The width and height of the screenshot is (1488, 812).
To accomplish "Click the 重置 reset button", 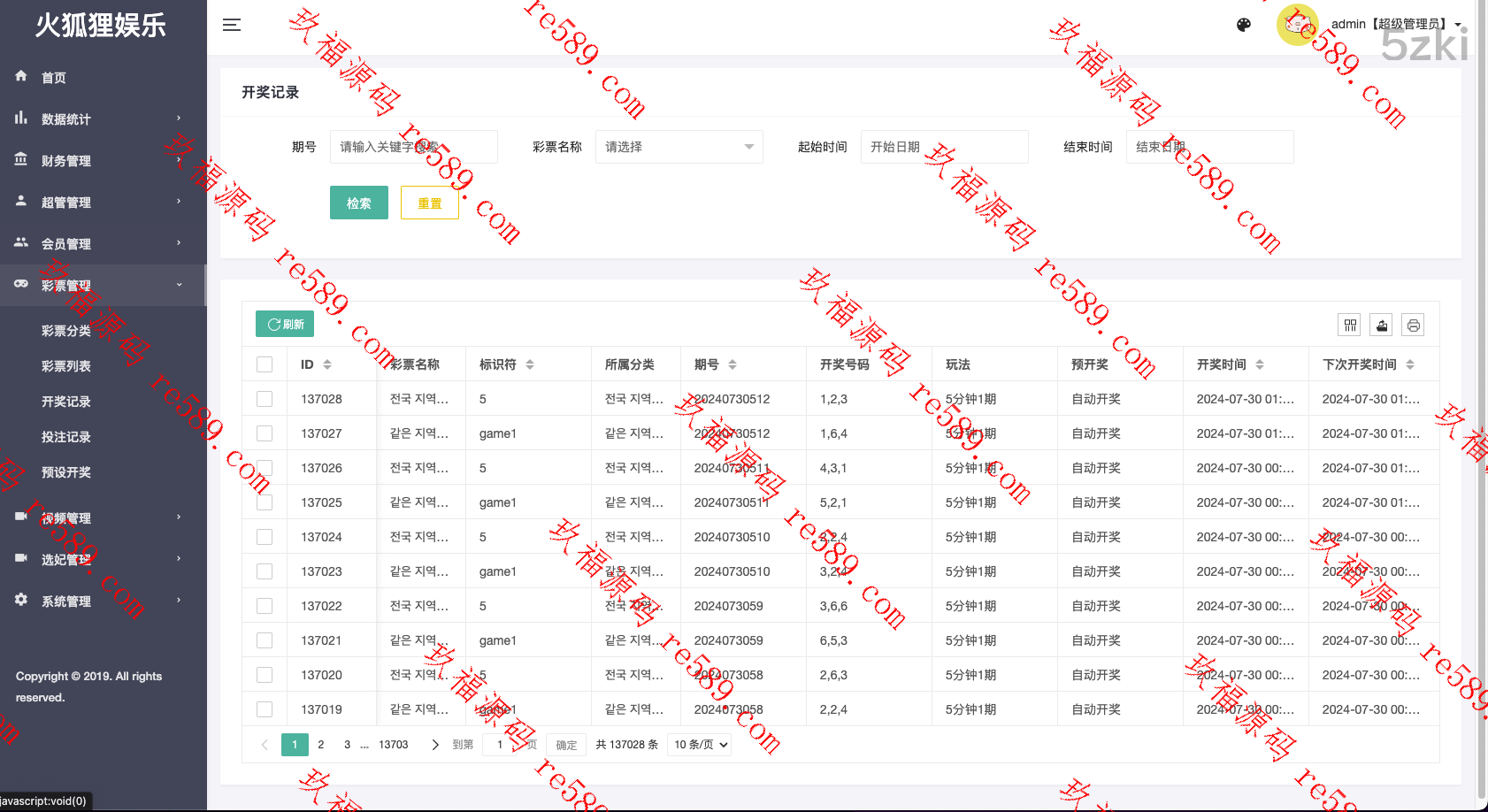I will pos(430,203).
